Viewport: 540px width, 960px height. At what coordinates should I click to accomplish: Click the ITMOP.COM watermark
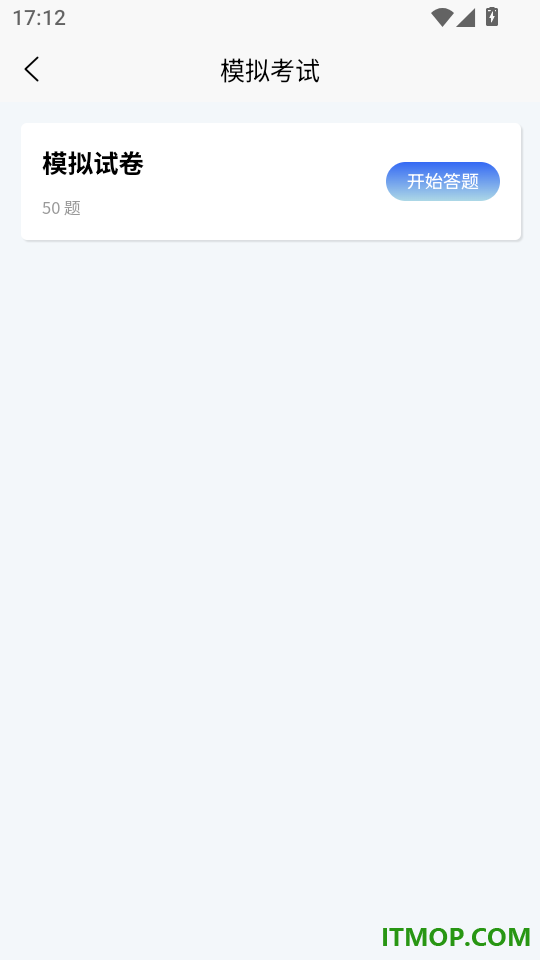[456, 937]
